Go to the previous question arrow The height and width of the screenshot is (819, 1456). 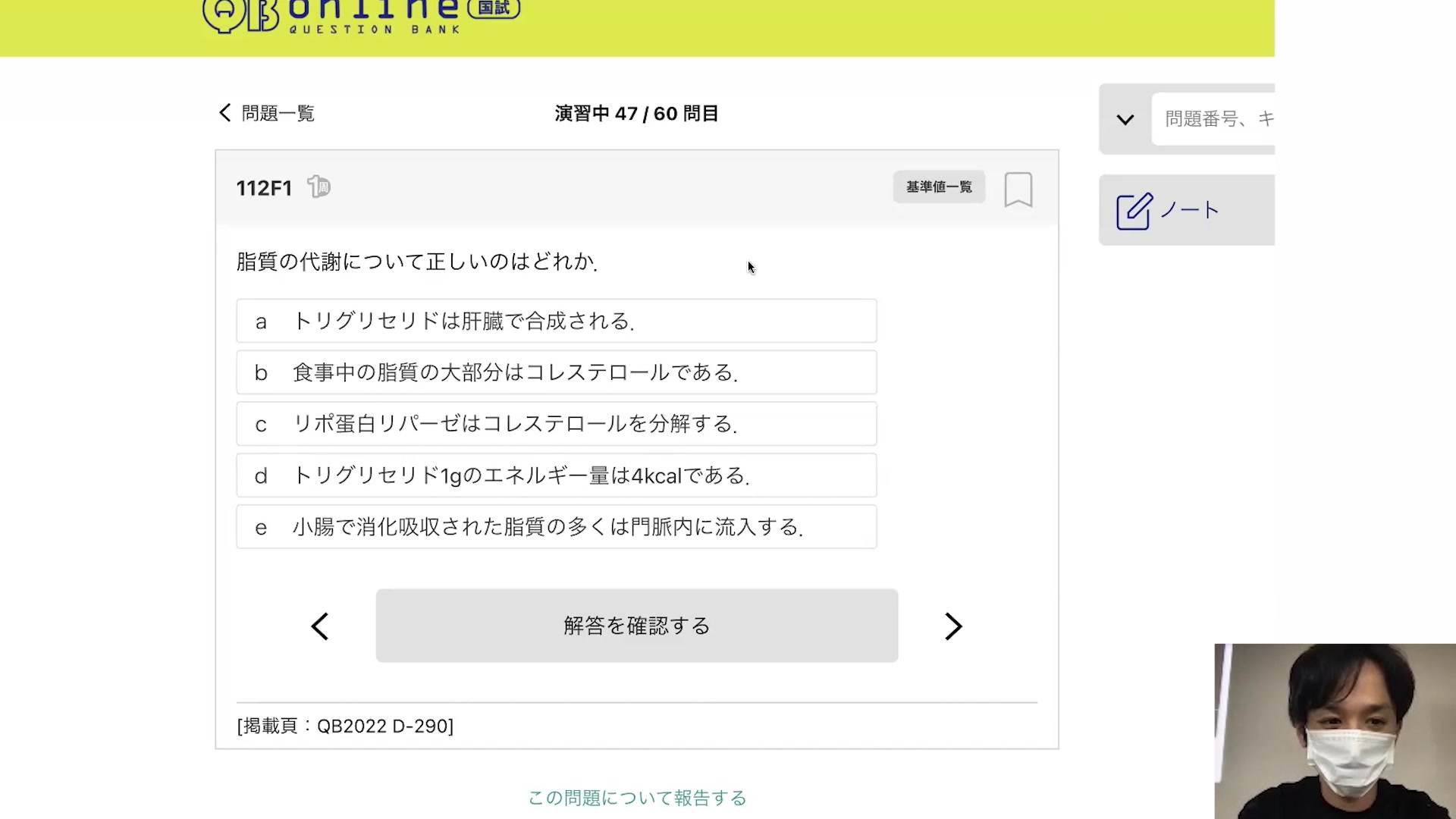(x=320, y=626)
